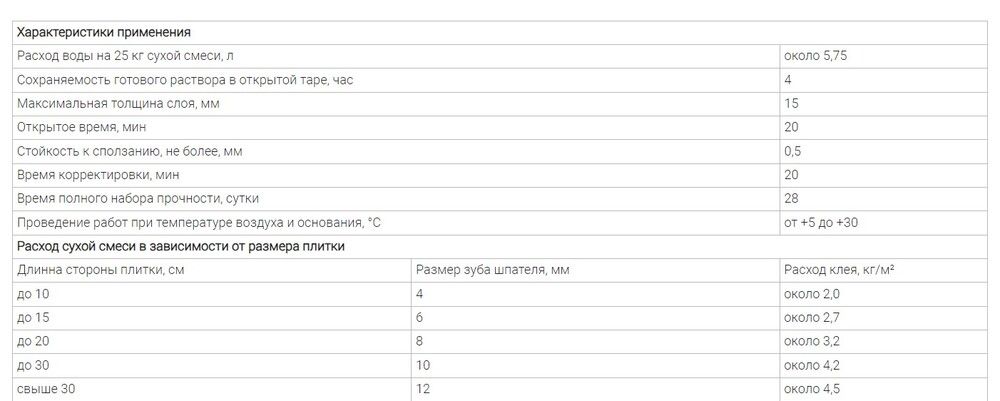Select the 'около 4,2' glue consumption value

pos(812,366)
